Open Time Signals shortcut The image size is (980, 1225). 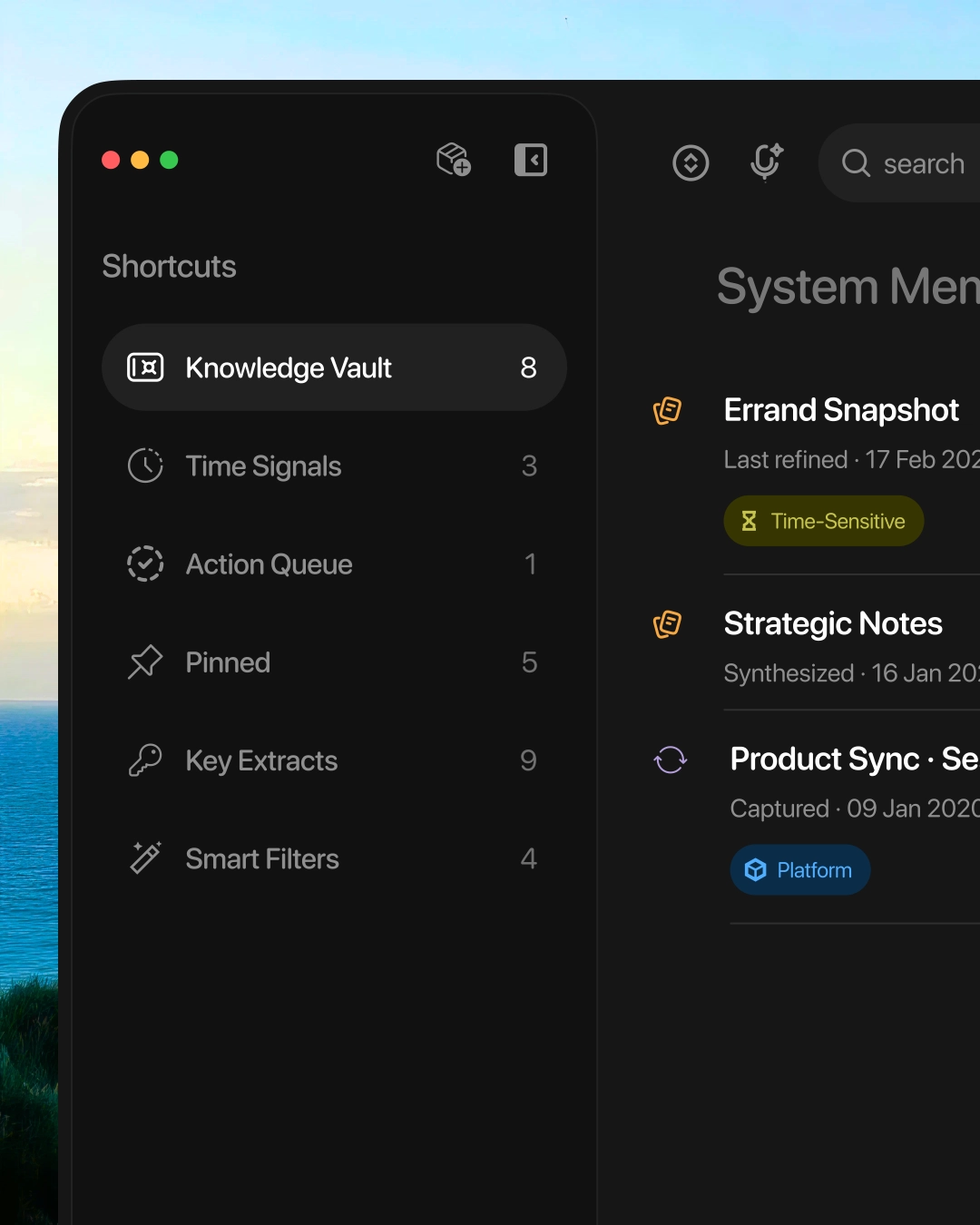[334, 465]
